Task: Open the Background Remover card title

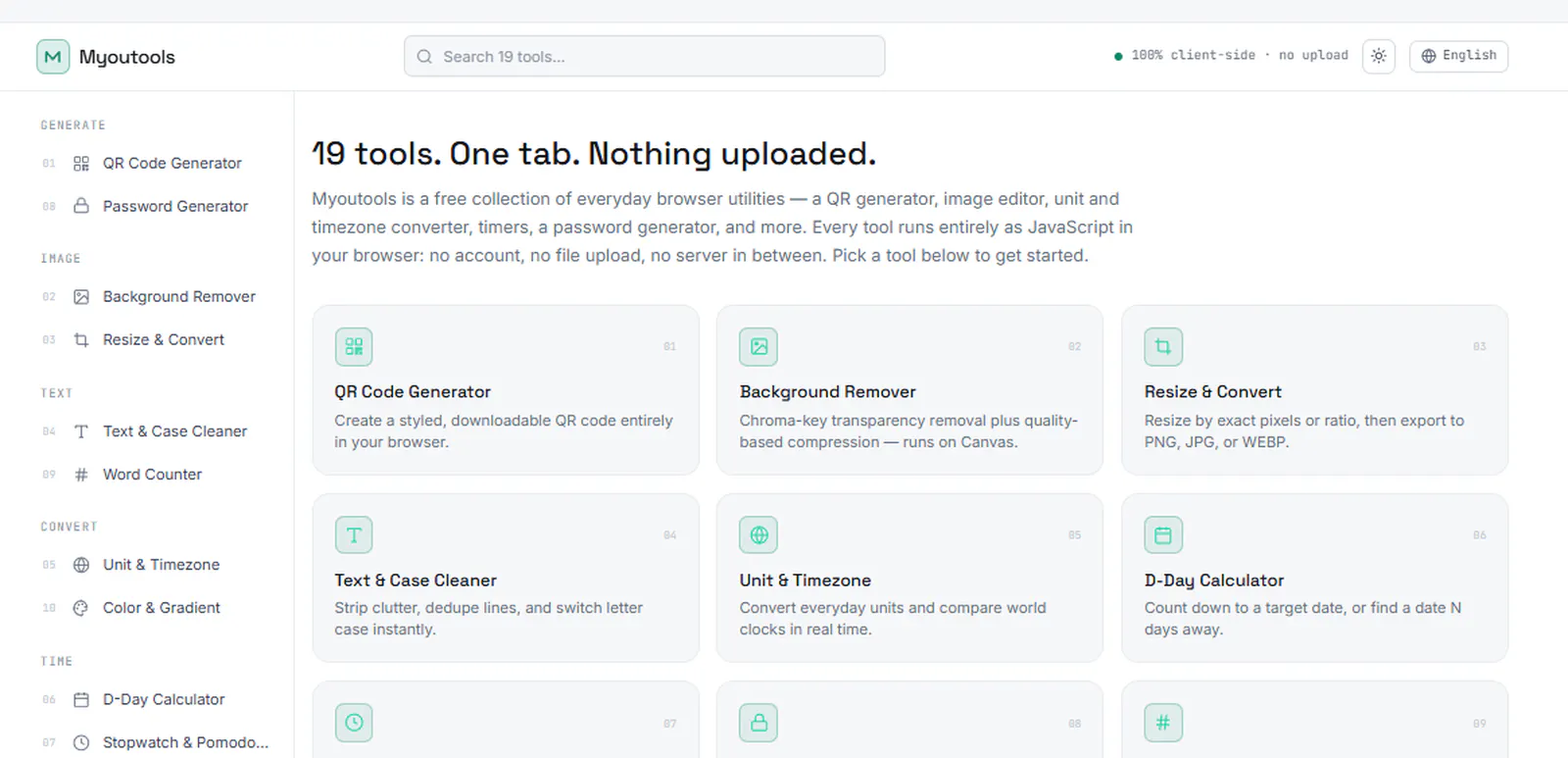Action: coord(827,391)
